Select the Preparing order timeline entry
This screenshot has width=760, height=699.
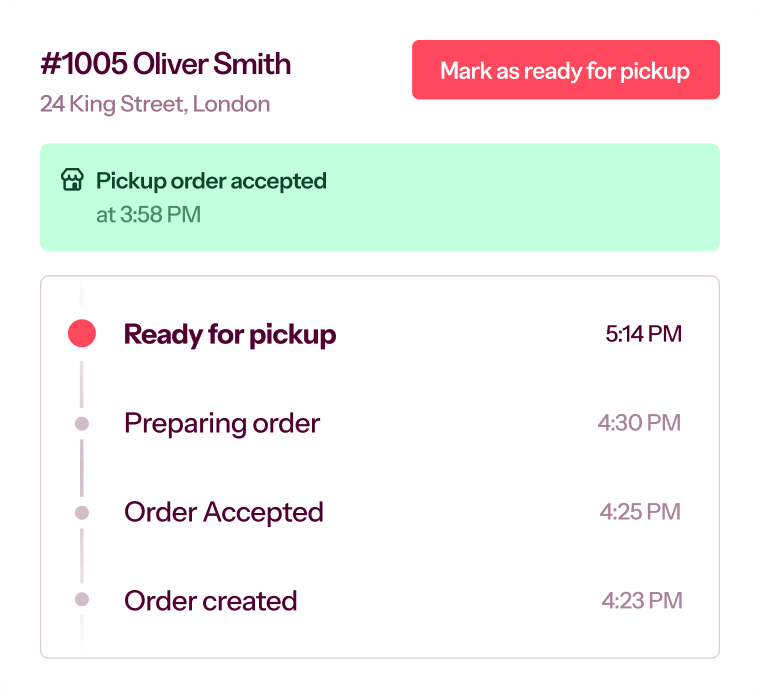pos(222,423)
